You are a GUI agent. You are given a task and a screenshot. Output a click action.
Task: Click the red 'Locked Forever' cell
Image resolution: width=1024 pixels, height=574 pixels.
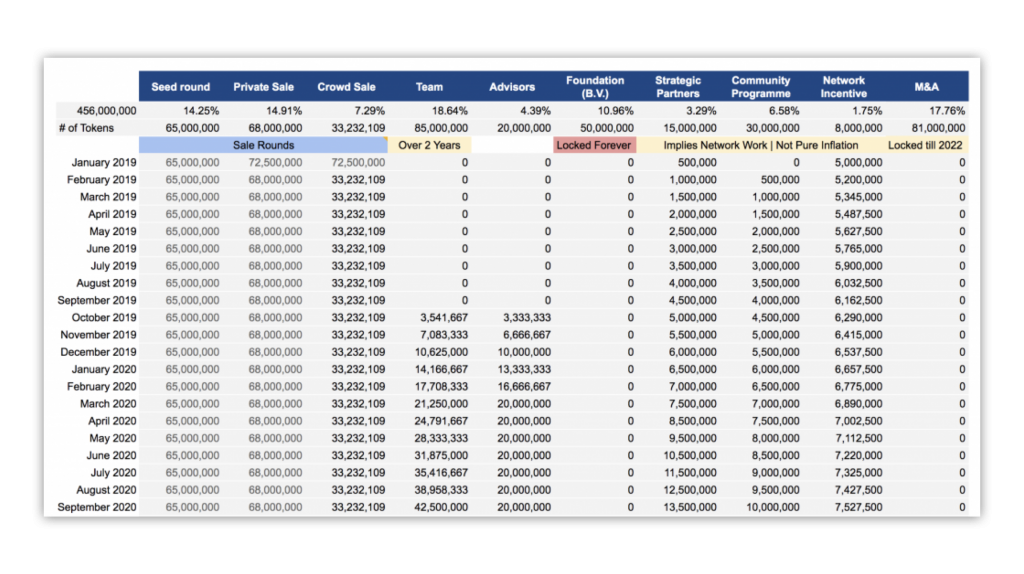coord(594,145)
